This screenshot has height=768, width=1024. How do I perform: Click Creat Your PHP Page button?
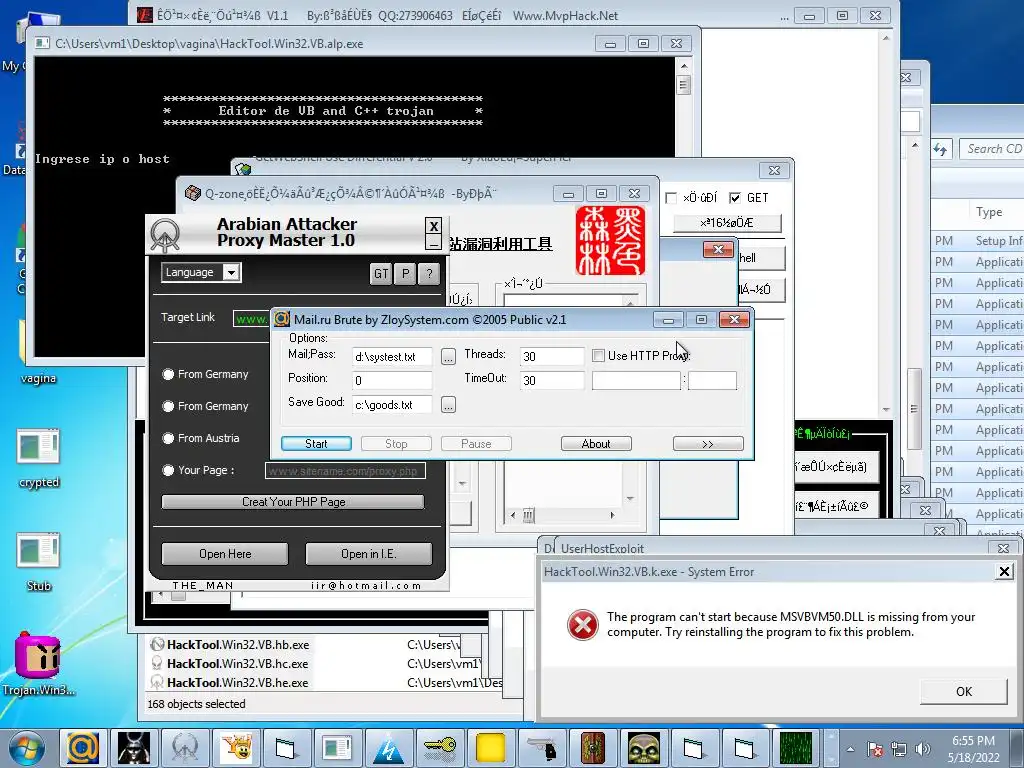pyautogui.click(x=293, y=502)
